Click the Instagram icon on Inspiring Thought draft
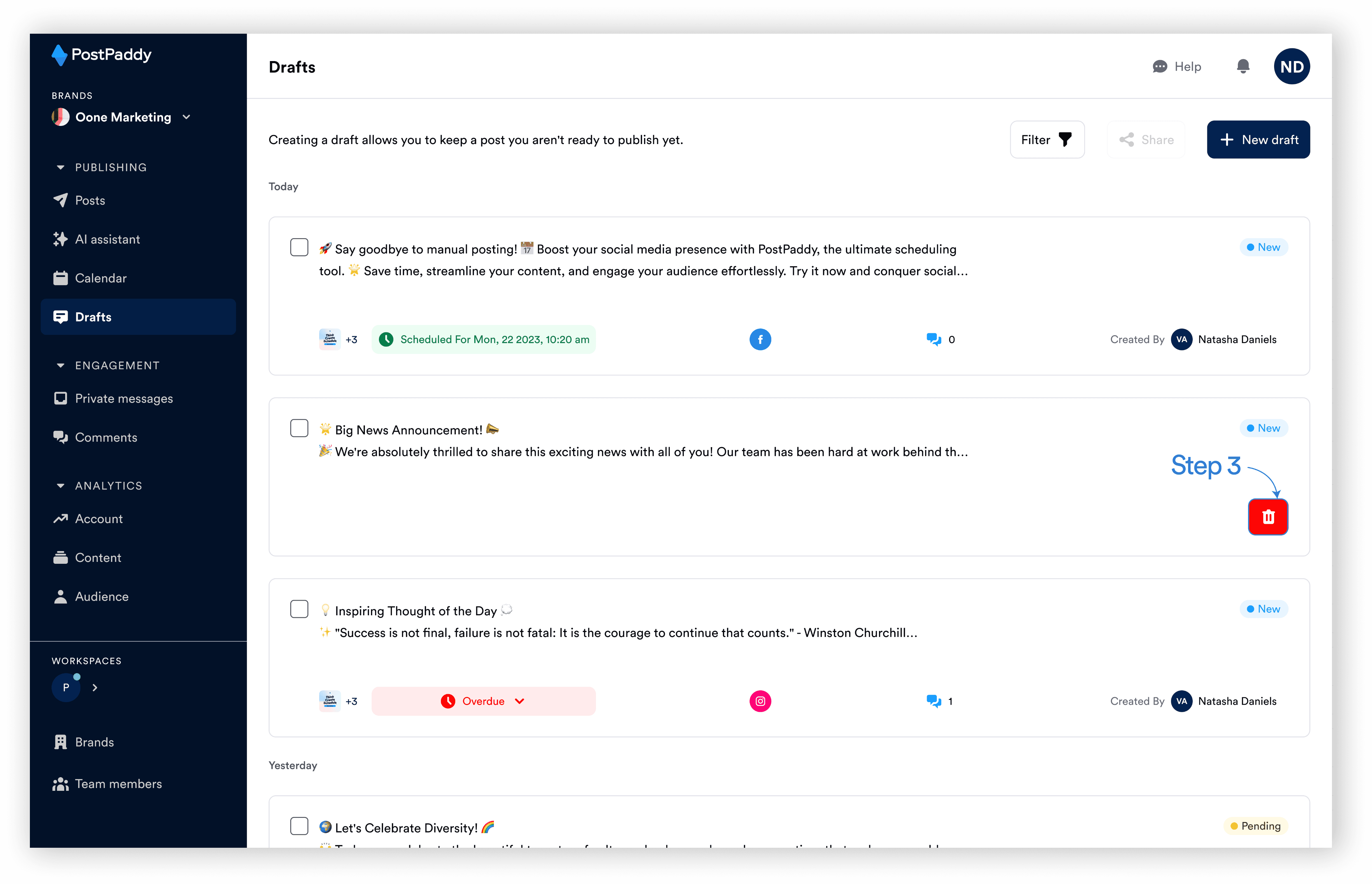Screen dimensions: 1372x884 pos(760,701)
